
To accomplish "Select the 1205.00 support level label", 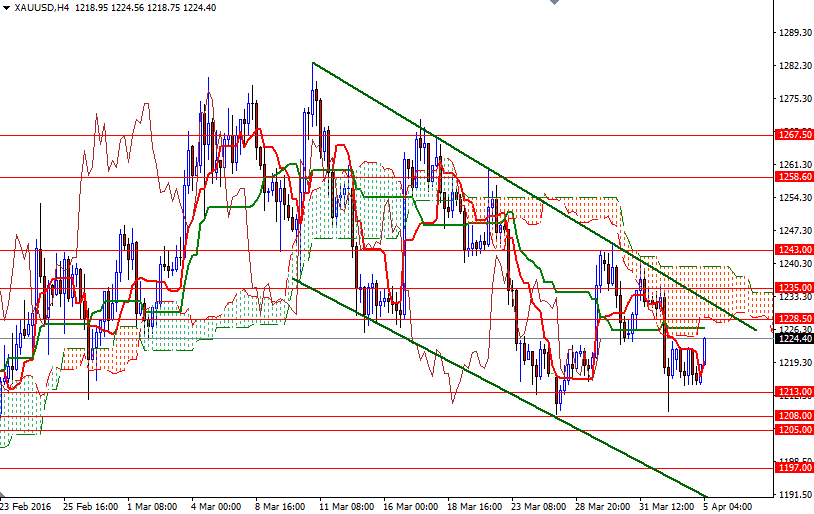I will pyautogui.click(x=793, y=430).
